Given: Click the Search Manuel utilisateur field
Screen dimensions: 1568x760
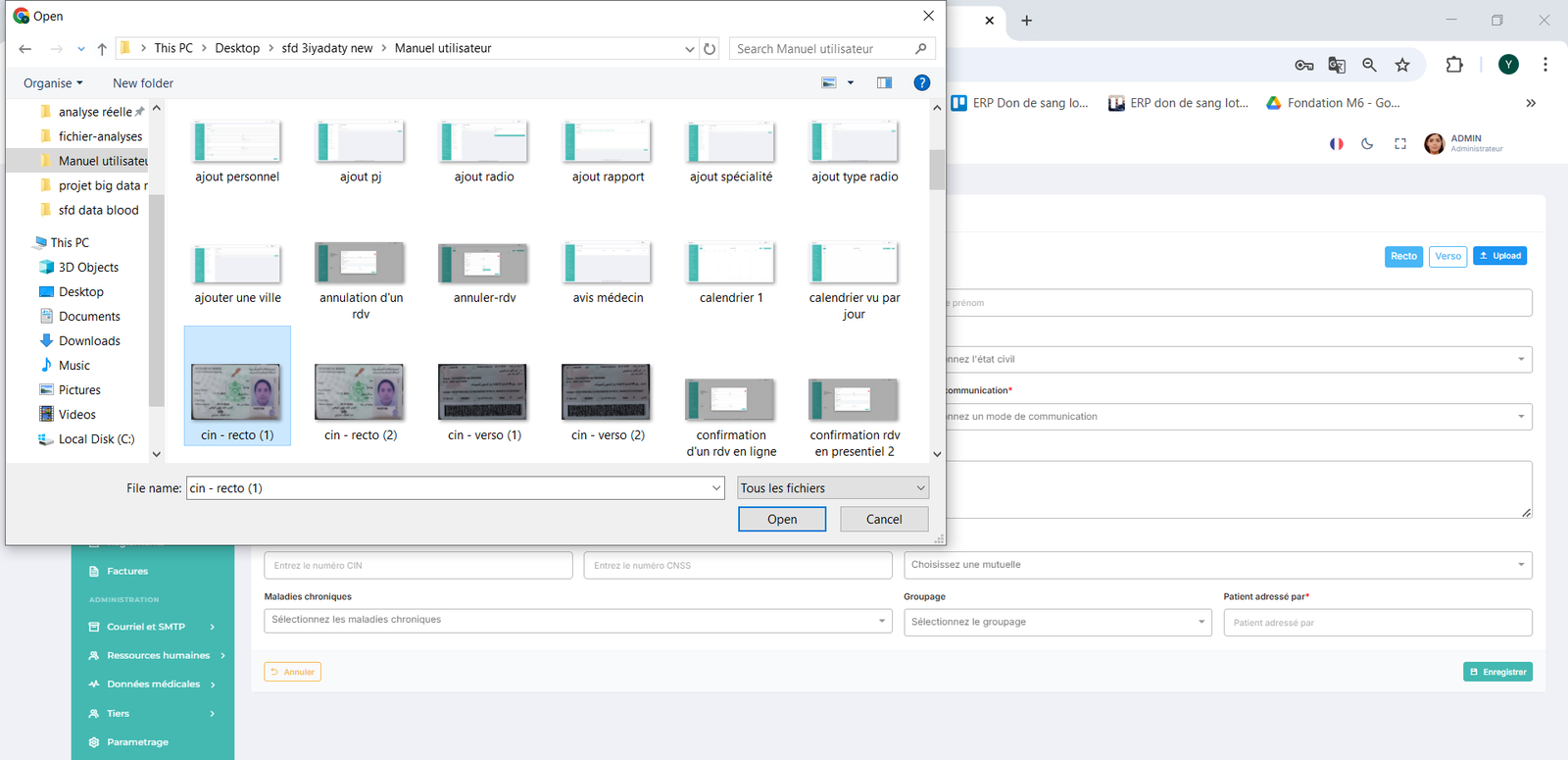Looking at the screenshot, I should (x=821, y=49).
